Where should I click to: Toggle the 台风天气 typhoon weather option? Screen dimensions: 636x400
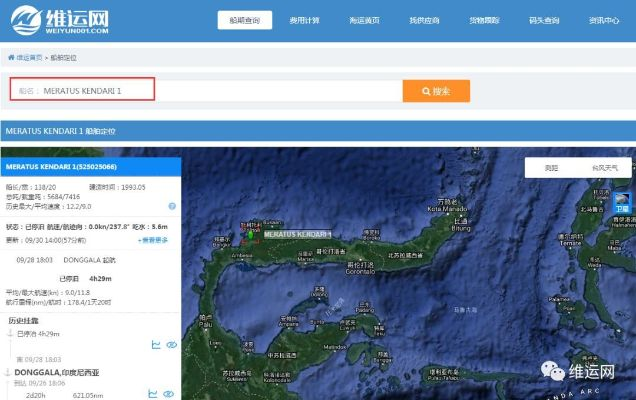click(604, 168)
